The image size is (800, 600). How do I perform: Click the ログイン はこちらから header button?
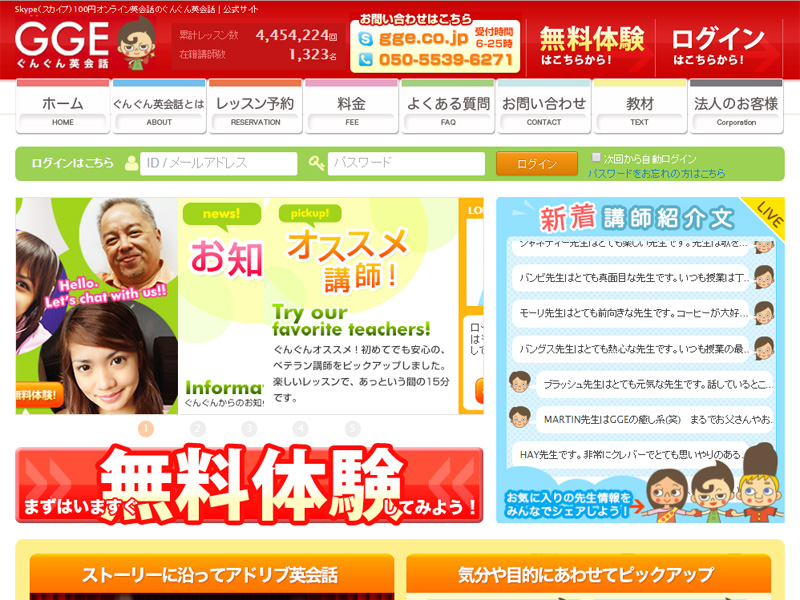tap(718, 46)
